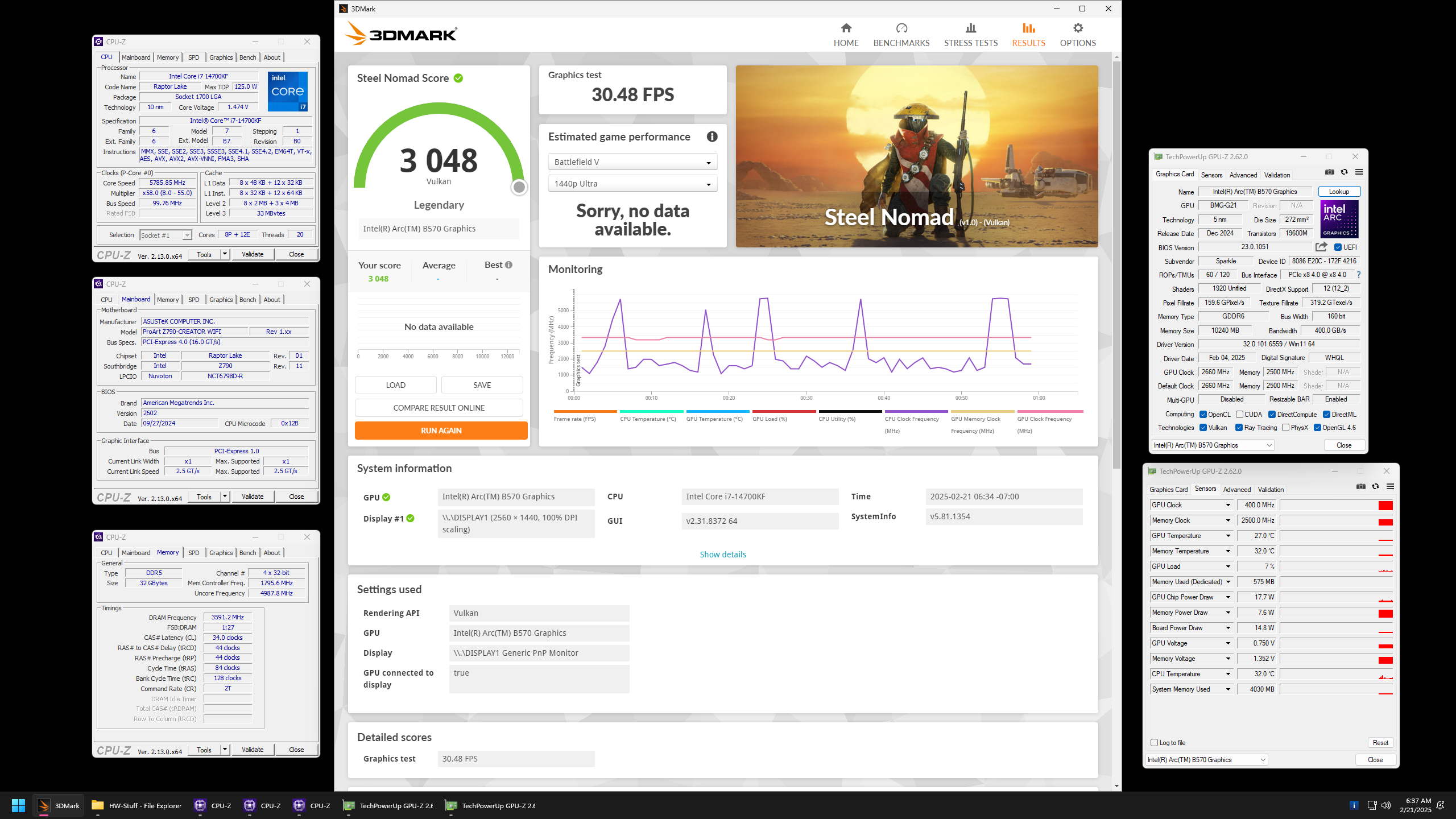The height and width of the screenshot is (819, 1456).
Task: Click the camera icon in GPU-Z Sensors window
Action: click(1360, 487)
